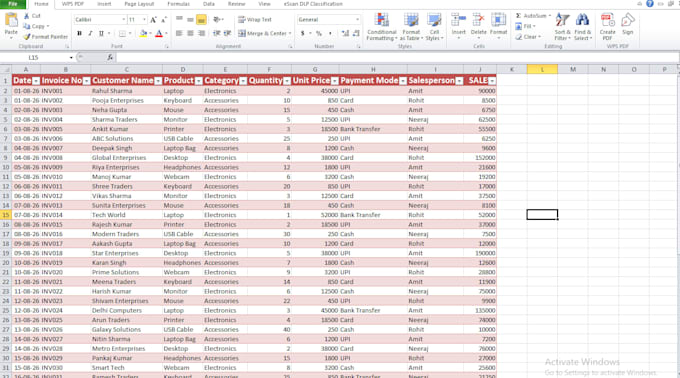Select cell with invoice INV014
Viewport: 680px width, 378px height.
point(65,215)
